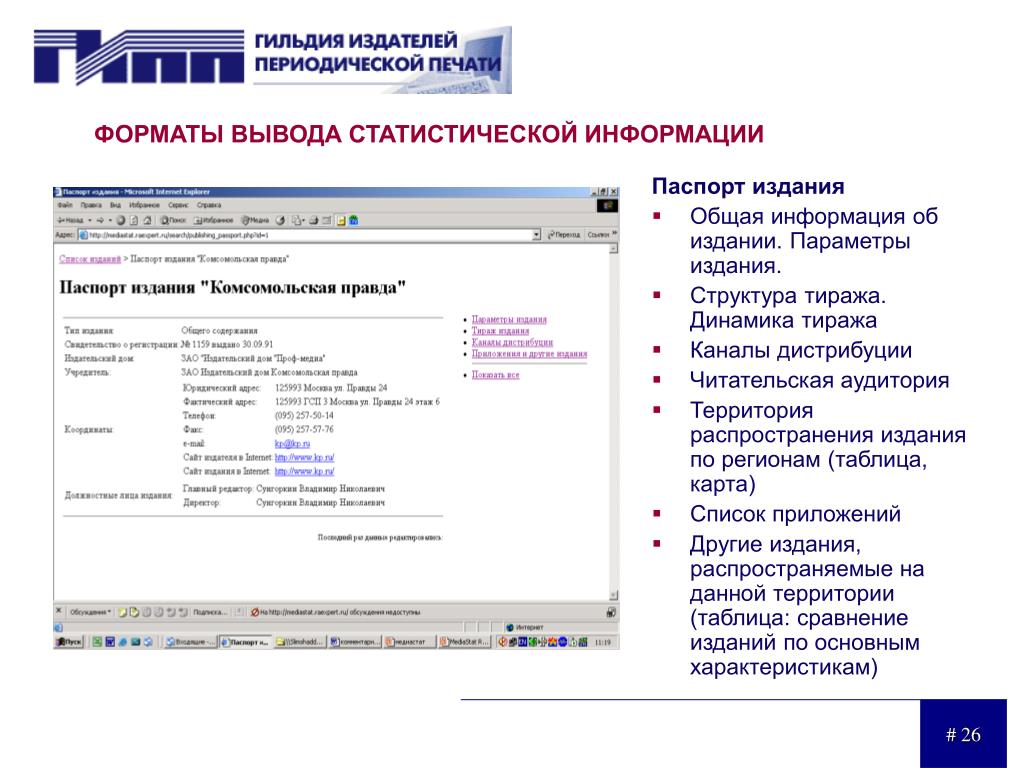The width and height of the screenshot is (1024, 768).
Task: Click the History icon in IE toolbar
Action: 280,220
